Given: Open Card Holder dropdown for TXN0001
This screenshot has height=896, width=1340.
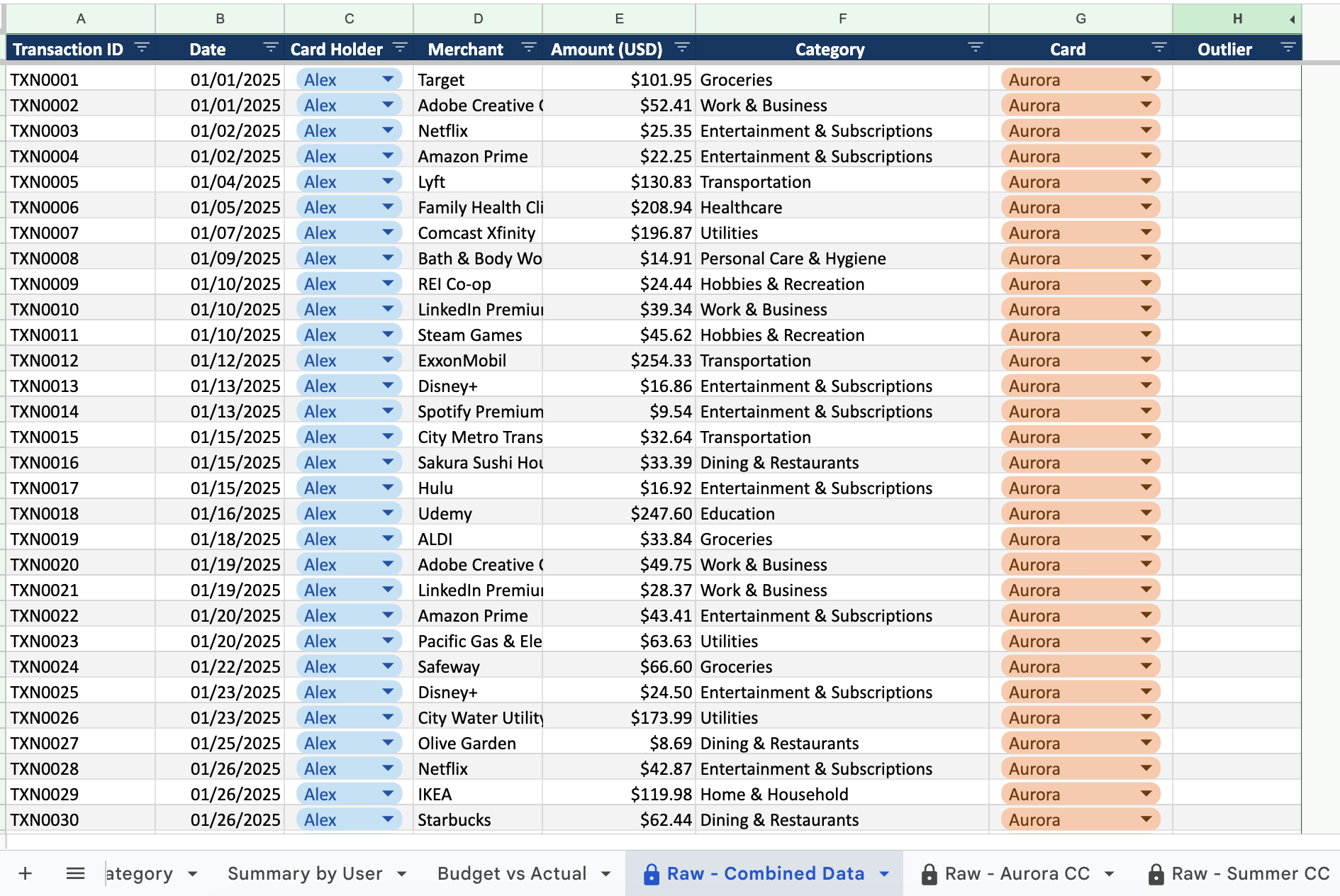Looking at the screenshot, I should coord(388,79).
